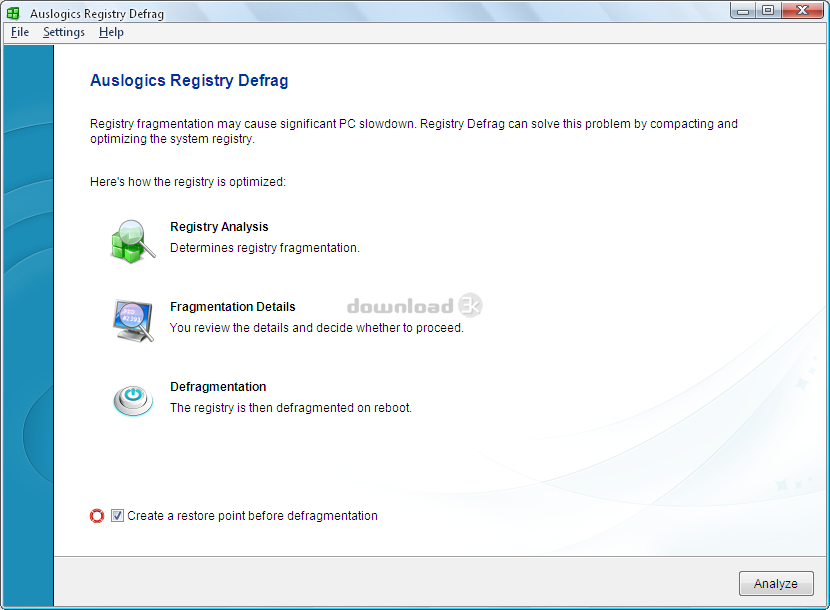Image resolution: width=830 pixels, height=610 pixels.
Task: Click the Registry Analysis magnifier icon
Action: tap(132, 240)
